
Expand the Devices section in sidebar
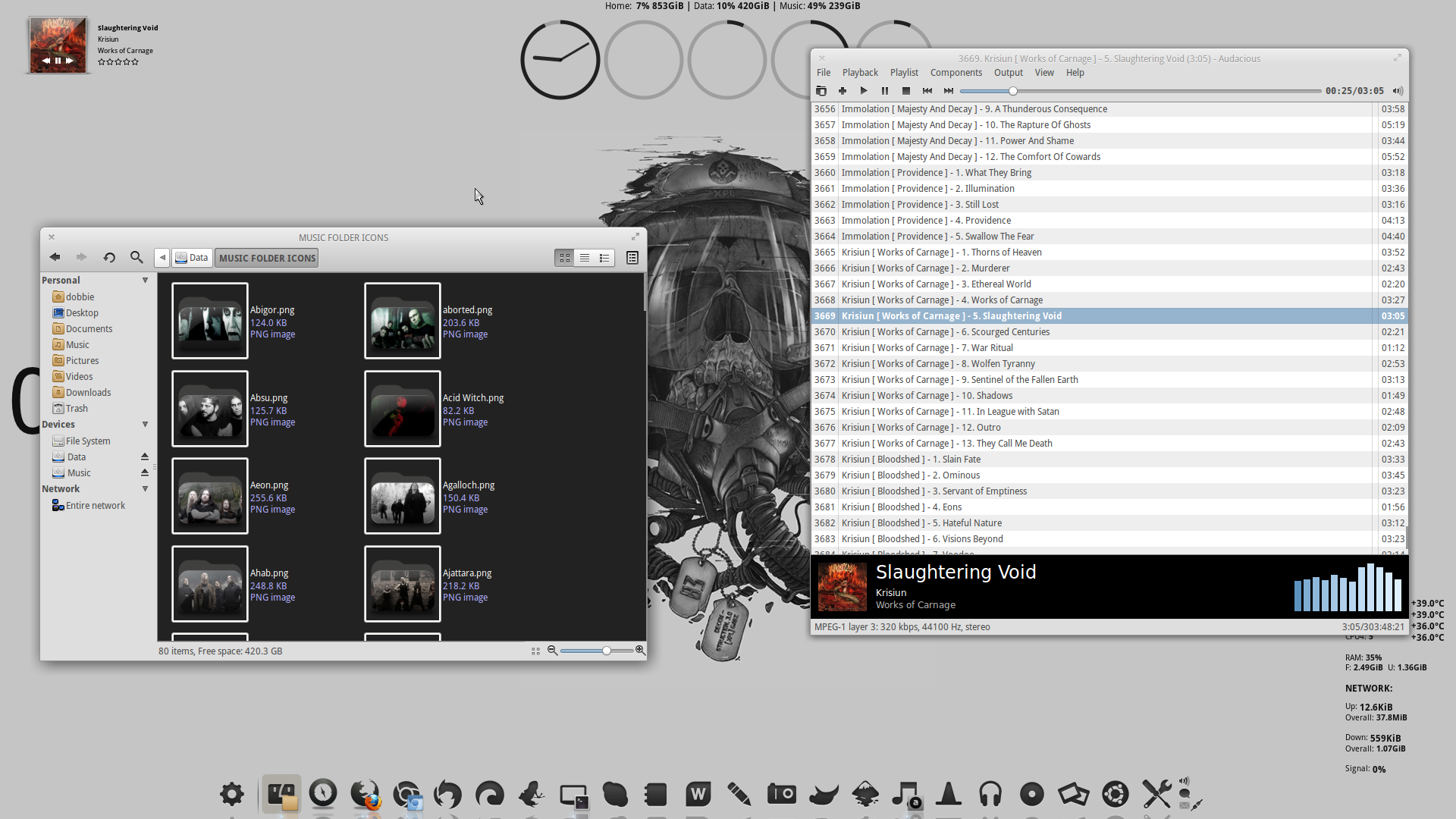coord(146,424)
